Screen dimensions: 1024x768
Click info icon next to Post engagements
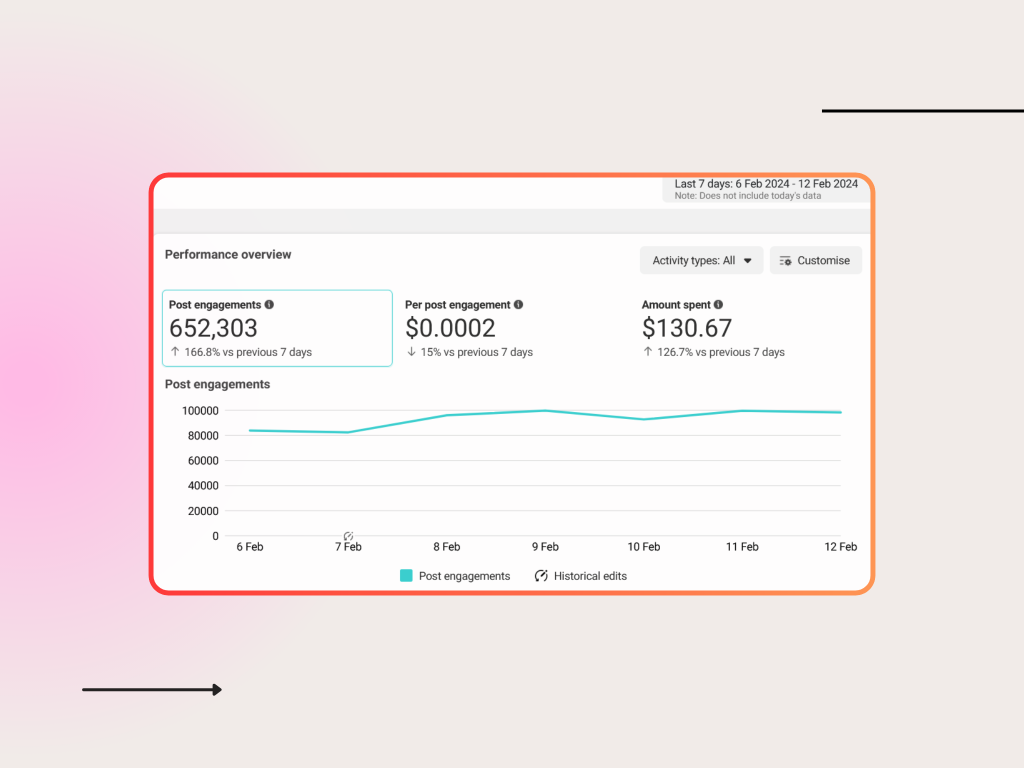(x=269, y=304)
